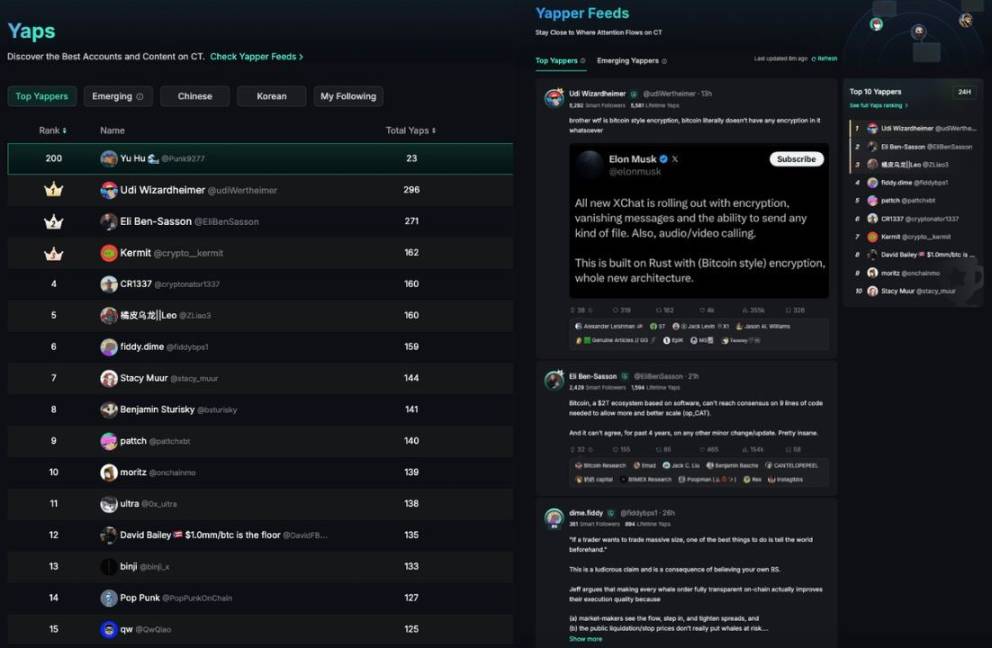Enable the Korean filter for yappers
The image size is (992, 648).
[271, 97]
